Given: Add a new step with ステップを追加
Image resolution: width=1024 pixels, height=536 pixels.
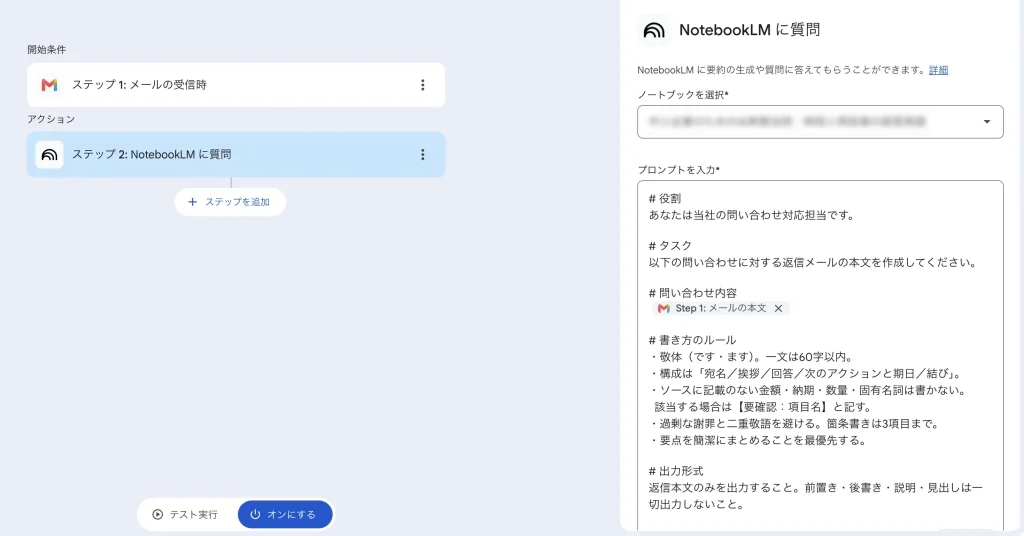Looking at the screenshot, I should click(x=230, y=202).
